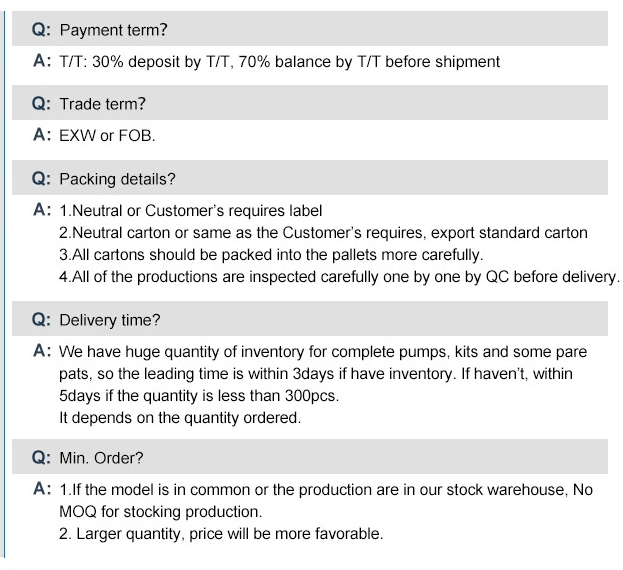This screenshot has height=570, width=623.
Task: Click the 'Payment term?' question header
Action: pyautogui.click(x=310, y=29)
